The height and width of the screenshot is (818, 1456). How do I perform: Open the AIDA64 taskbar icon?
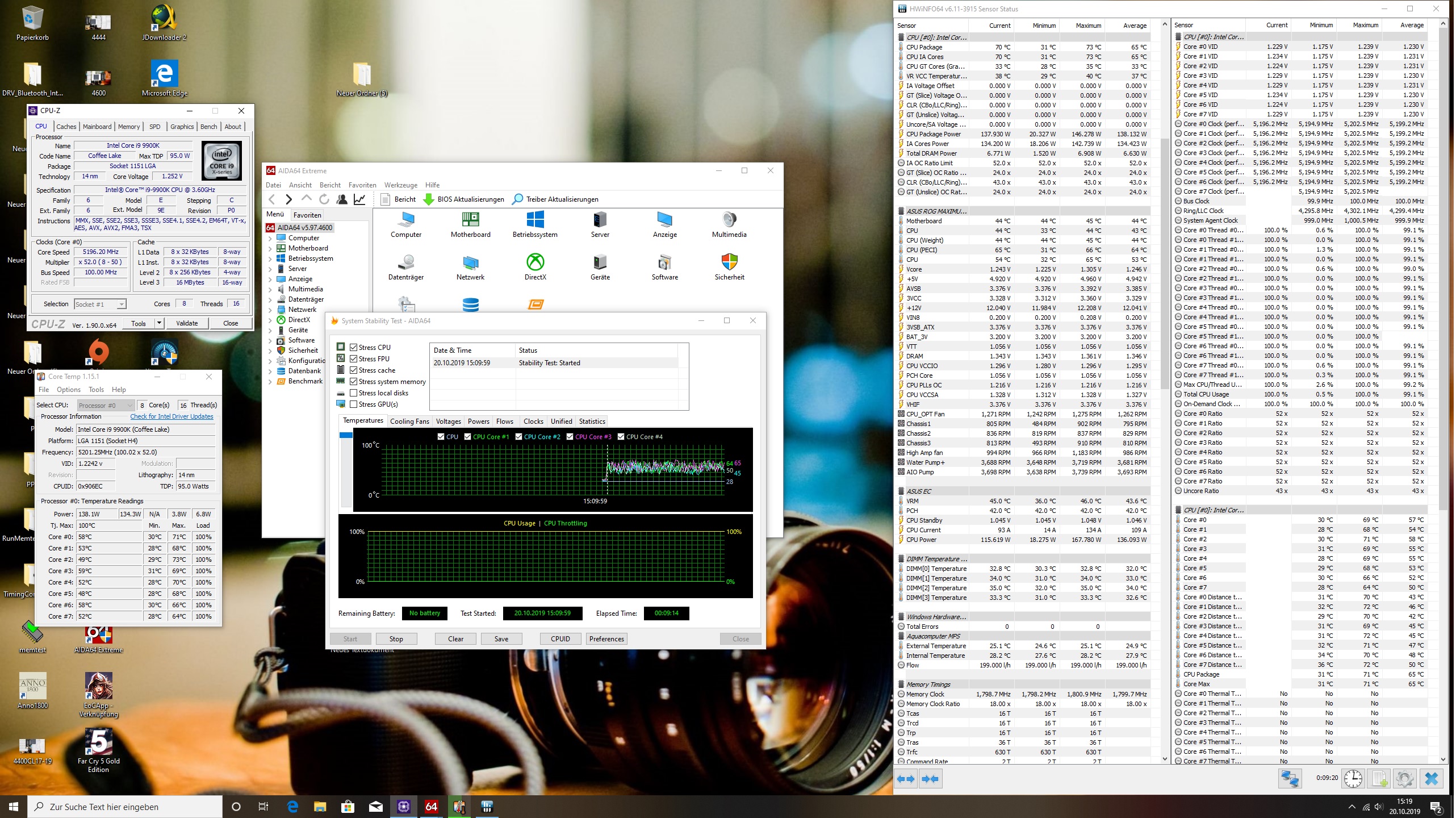(x=432, y=807)
